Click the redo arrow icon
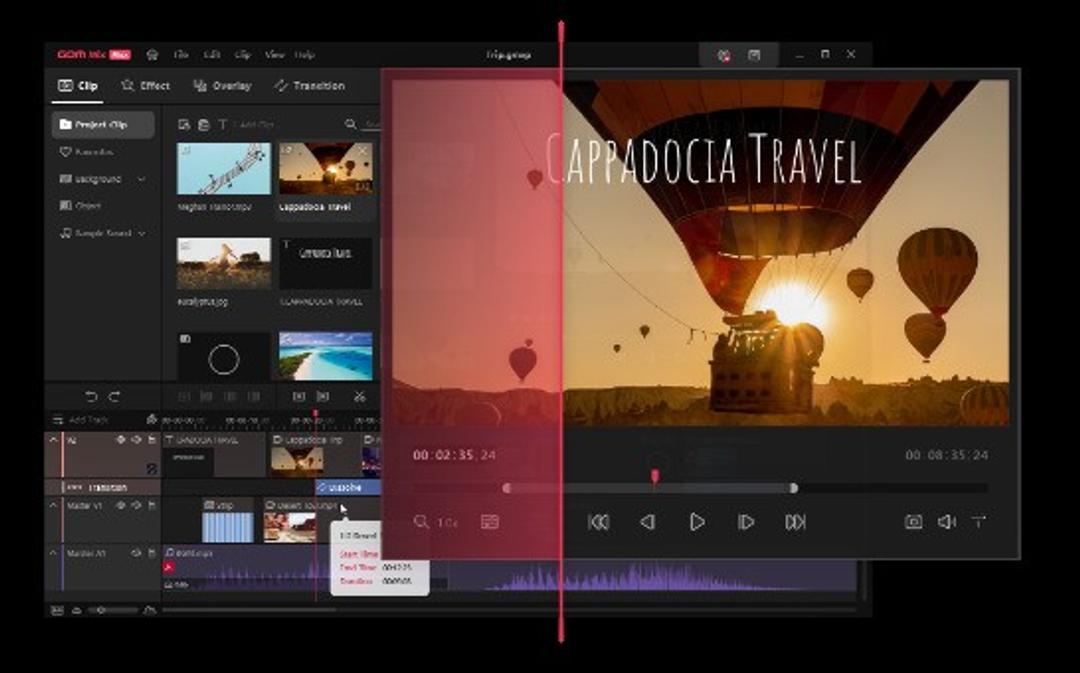This screenshot has width=1080, height=673. coord(115,396)
